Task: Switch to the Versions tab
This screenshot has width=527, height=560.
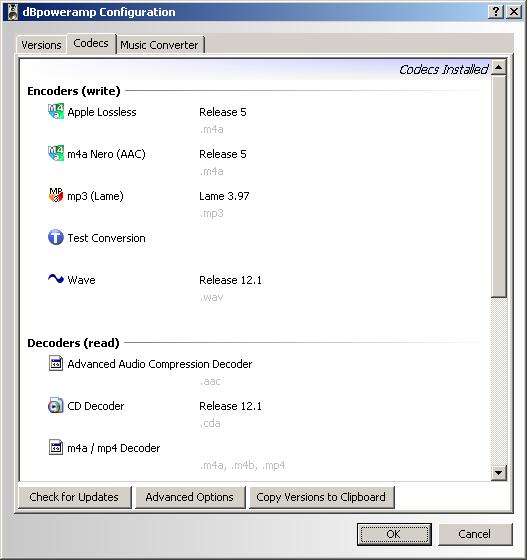Action: point(41,45)
